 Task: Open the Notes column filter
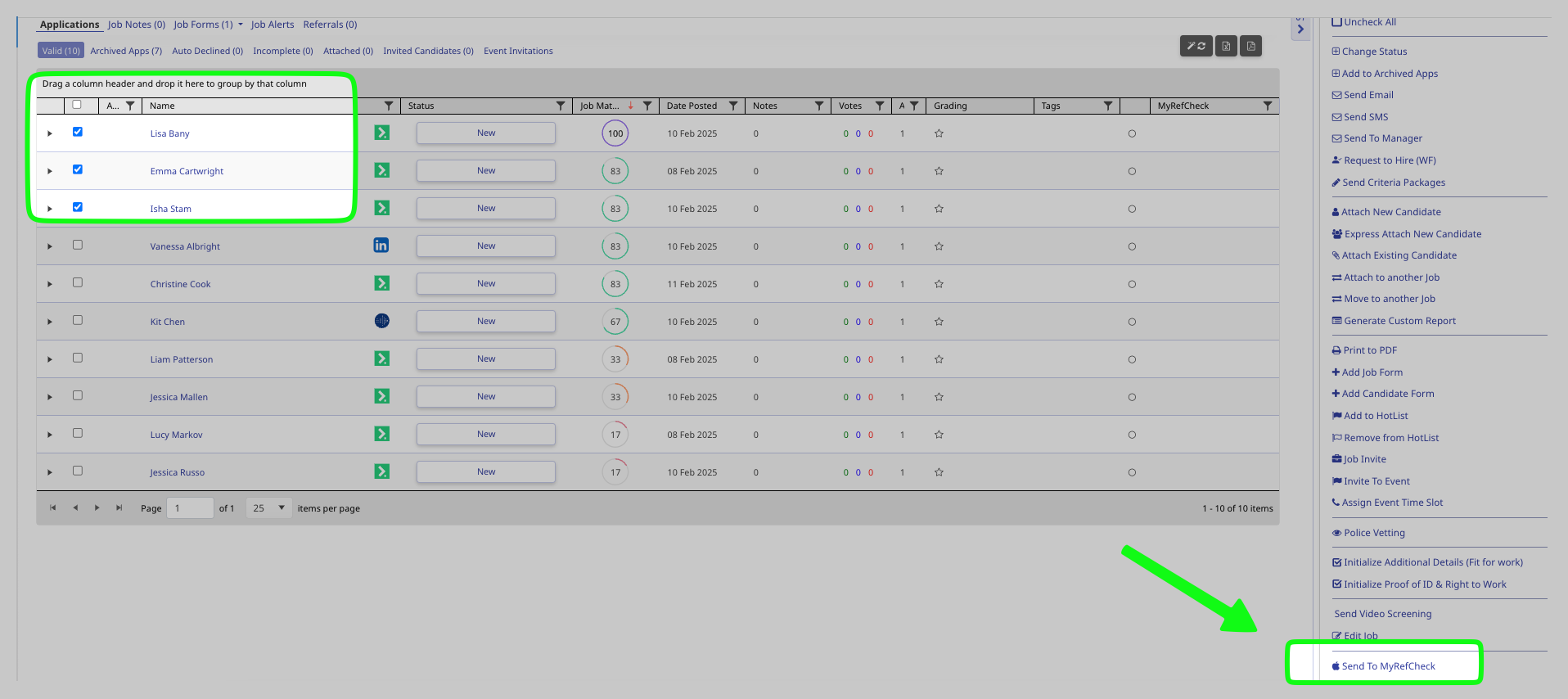(x=819, y=106)
